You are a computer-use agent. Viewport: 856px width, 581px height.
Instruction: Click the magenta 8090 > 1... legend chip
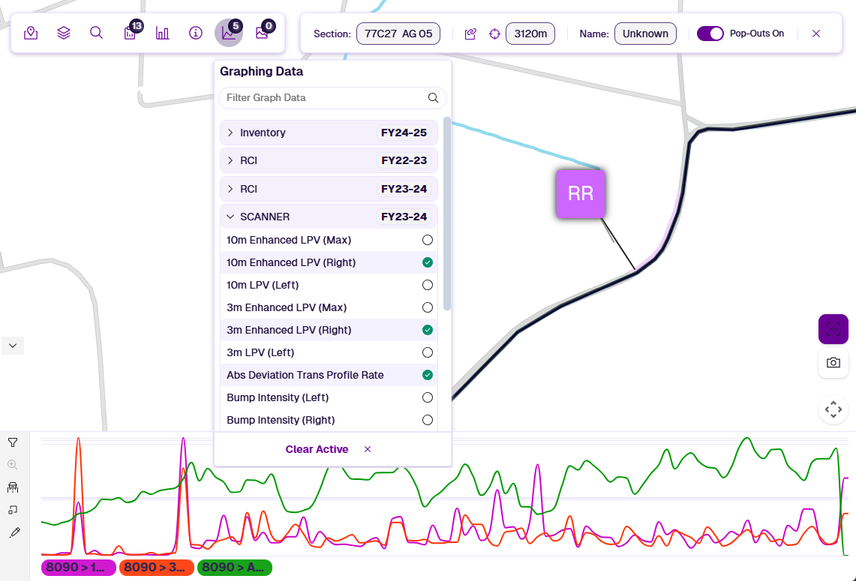click(79, 567)
